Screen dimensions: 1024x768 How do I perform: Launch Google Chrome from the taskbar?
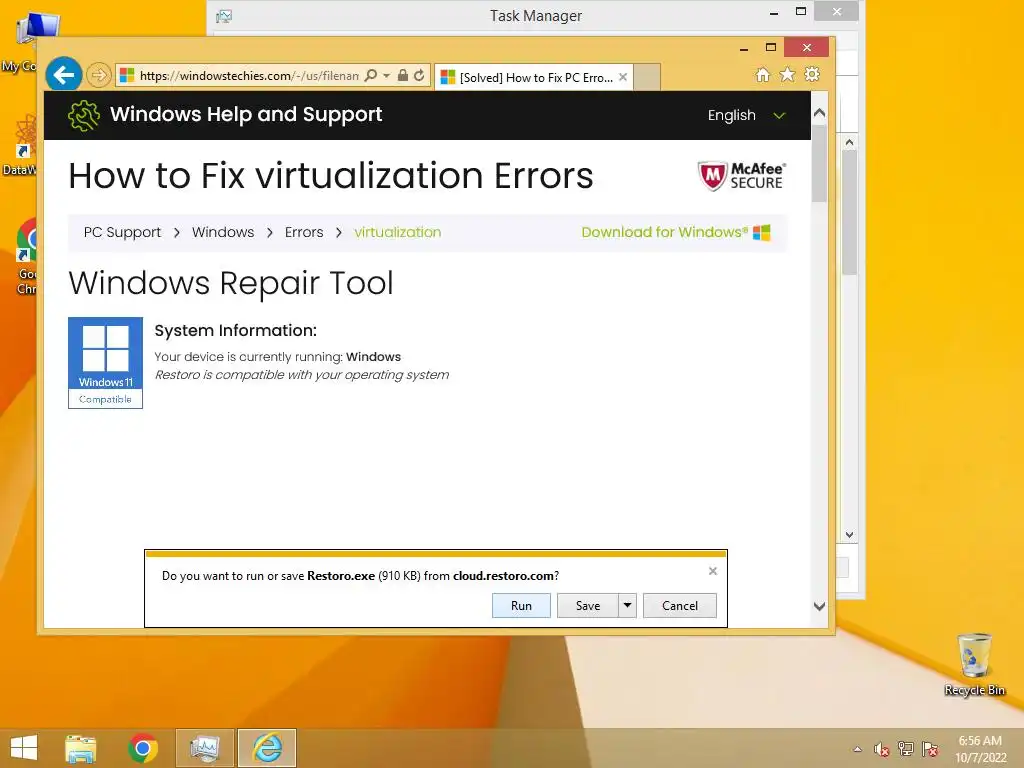(143, 748)
